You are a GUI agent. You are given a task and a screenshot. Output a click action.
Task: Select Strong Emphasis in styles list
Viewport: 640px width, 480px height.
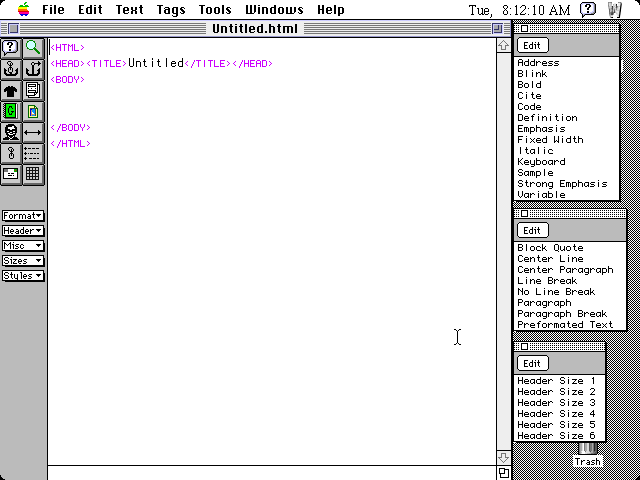click(x=561, y=184)
